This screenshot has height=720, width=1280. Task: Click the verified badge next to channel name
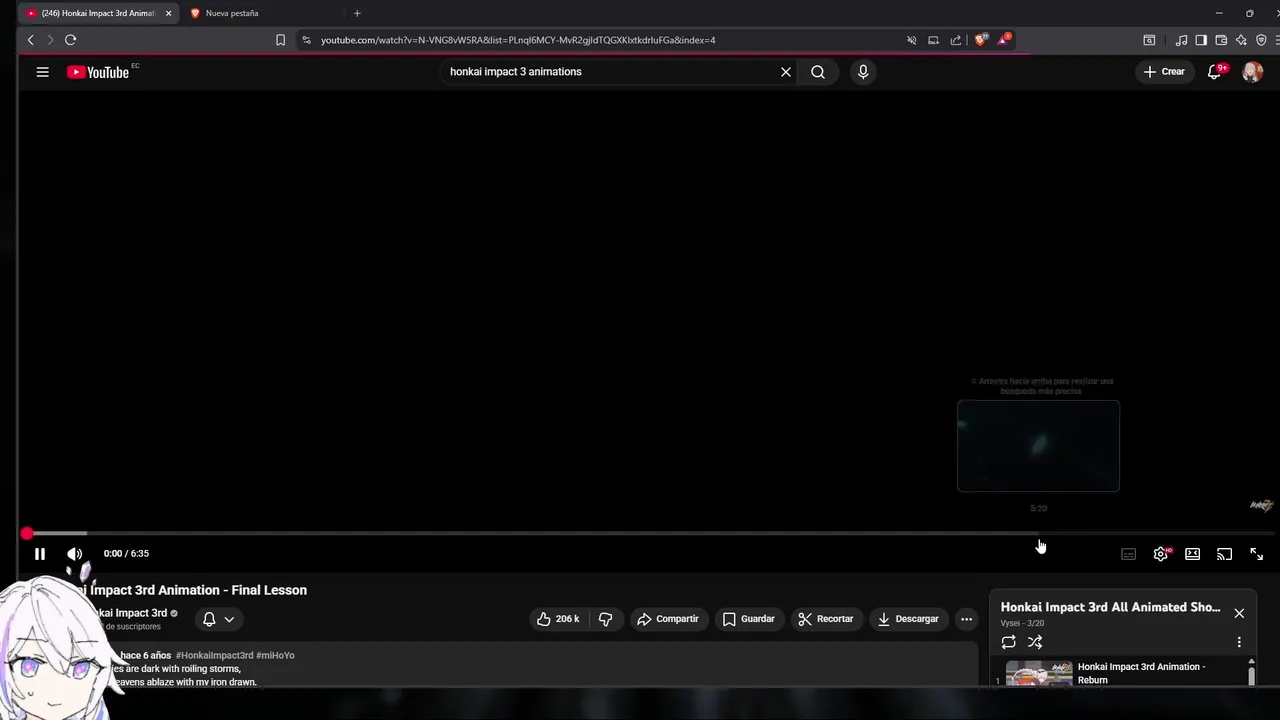[174, 613]
